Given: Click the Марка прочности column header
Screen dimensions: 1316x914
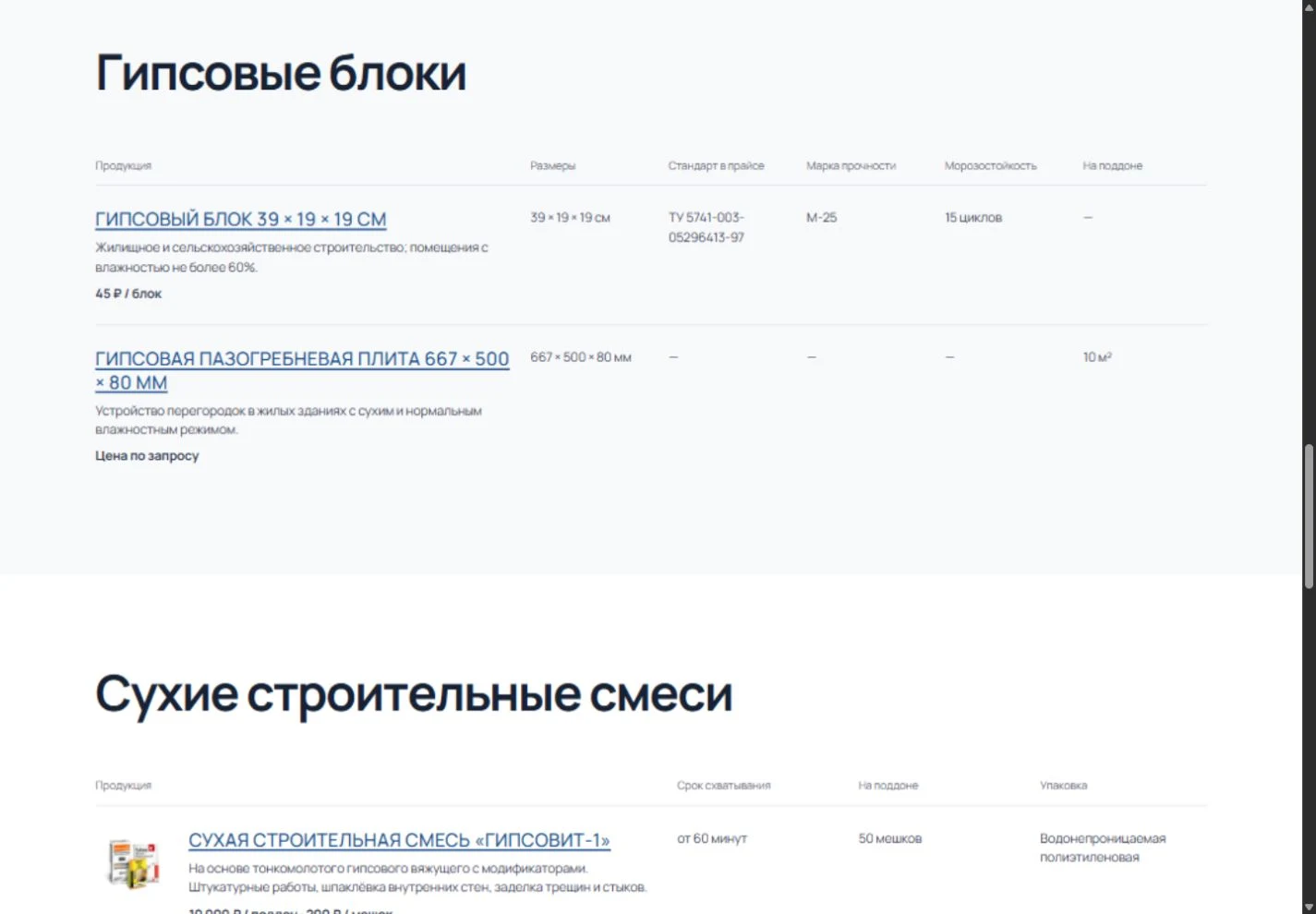Looking at the screenshot, I should (x=851, y=166).
